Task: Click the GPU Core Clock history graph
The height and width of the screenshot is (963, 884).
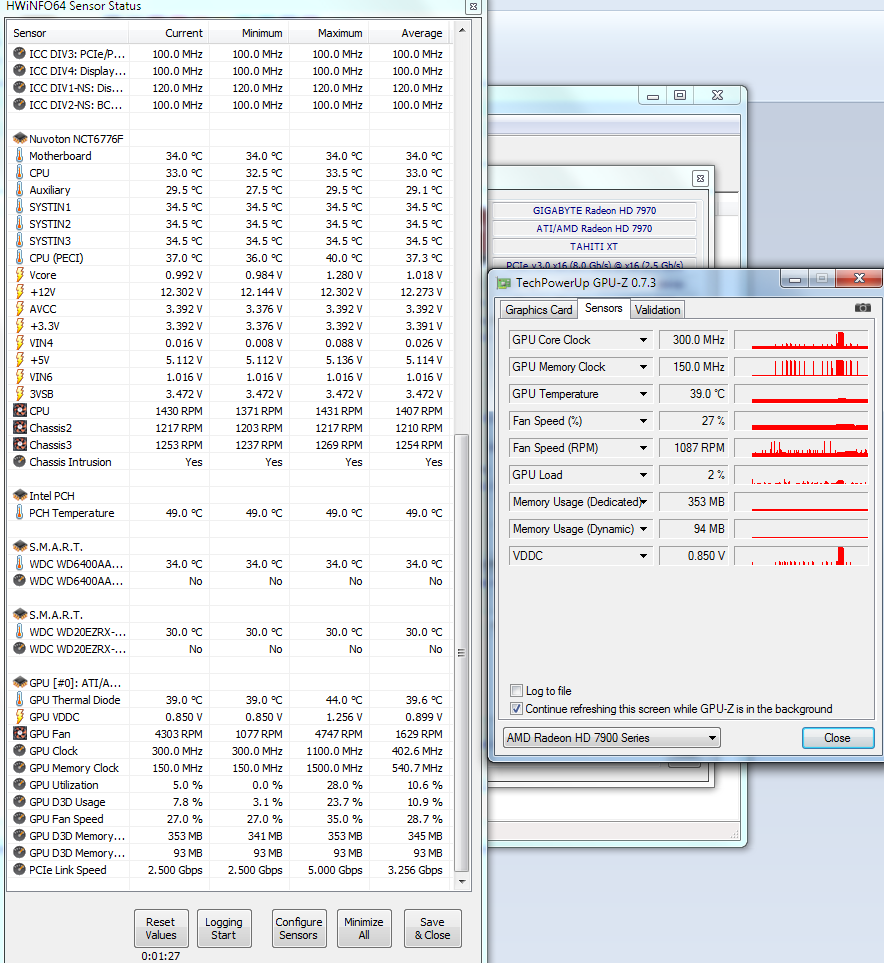Action: point(801,340)
